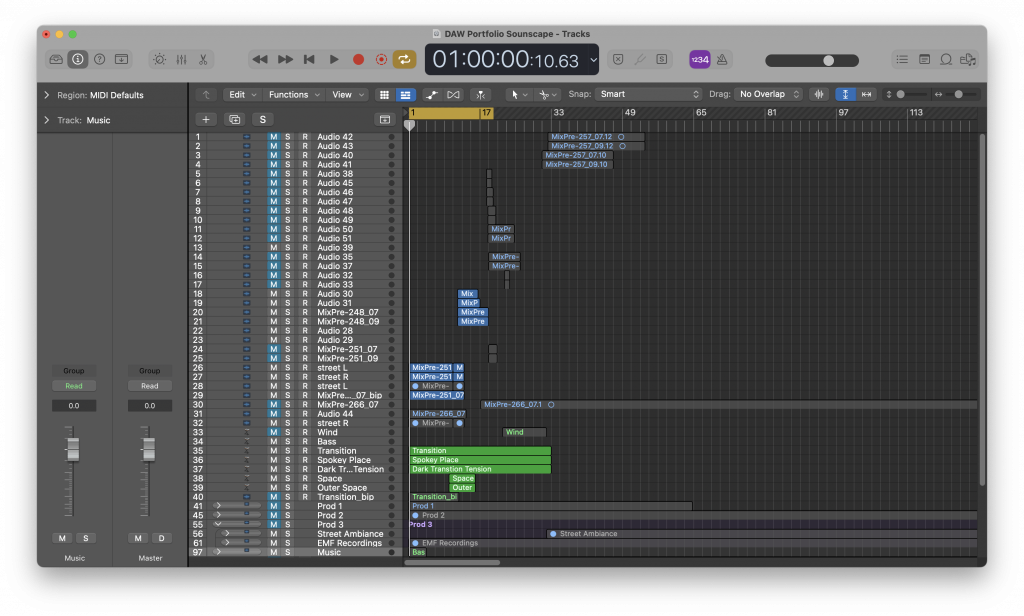1024x616 pixels.
Task: Expand the EMF Recordings track stack
Action: (x=227, y=543)
